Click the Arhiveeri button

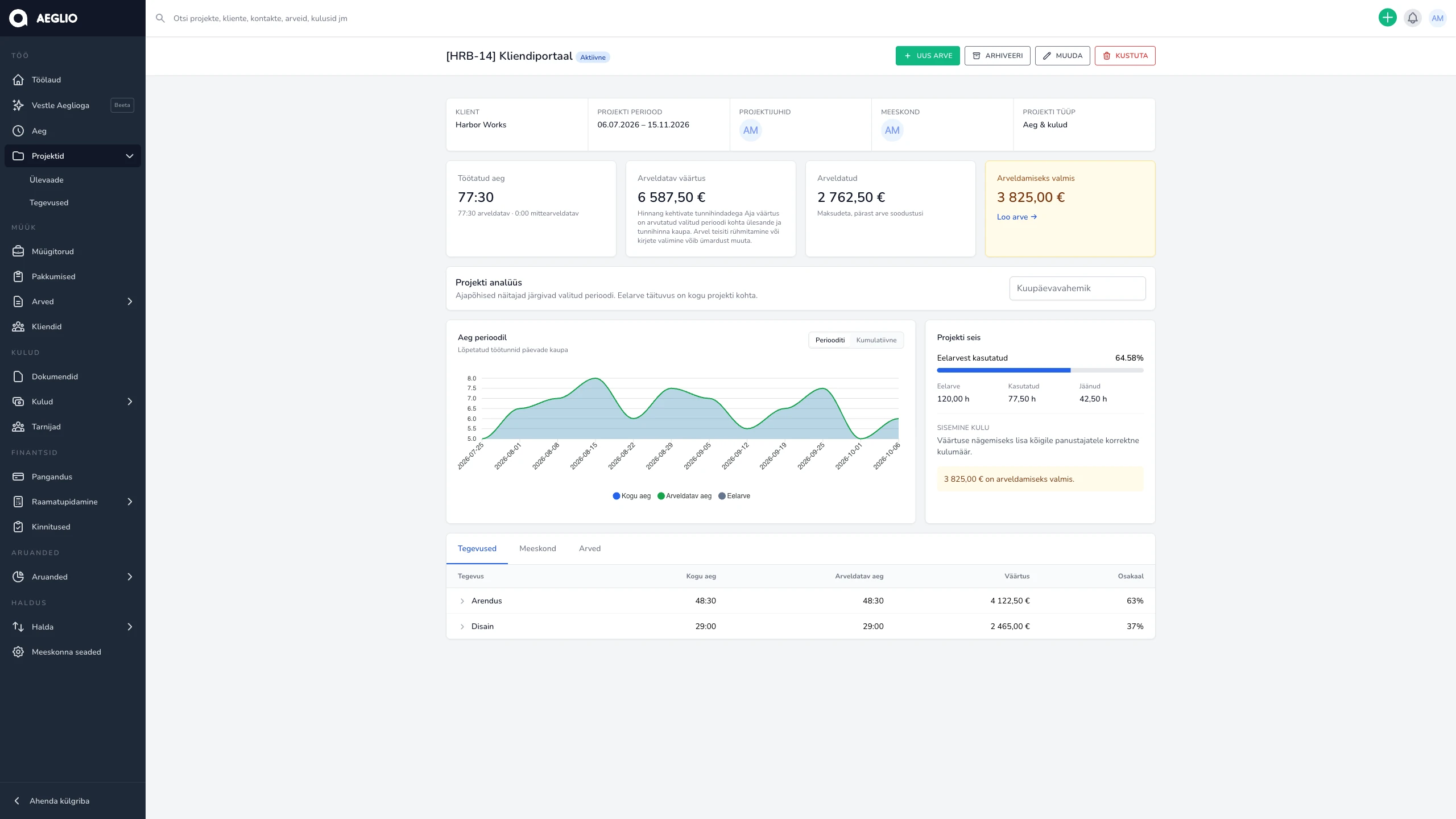pos(998,56)
